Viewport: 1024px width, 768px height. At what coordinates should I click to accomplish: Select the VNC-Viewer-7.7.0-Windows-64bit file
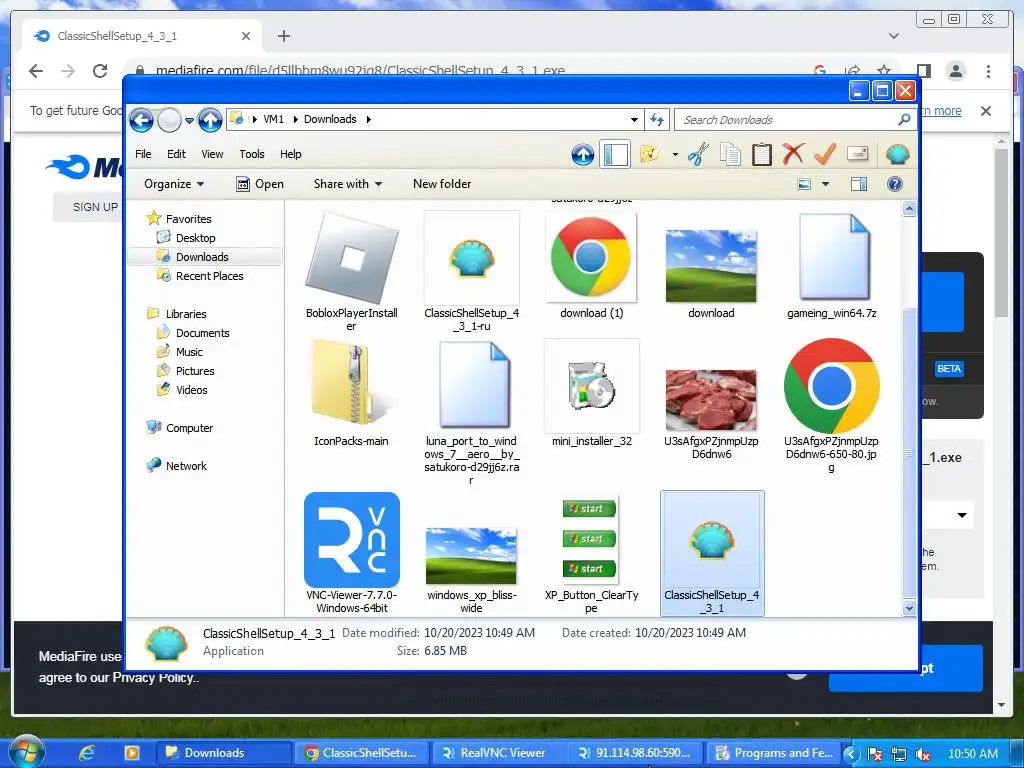351,552
